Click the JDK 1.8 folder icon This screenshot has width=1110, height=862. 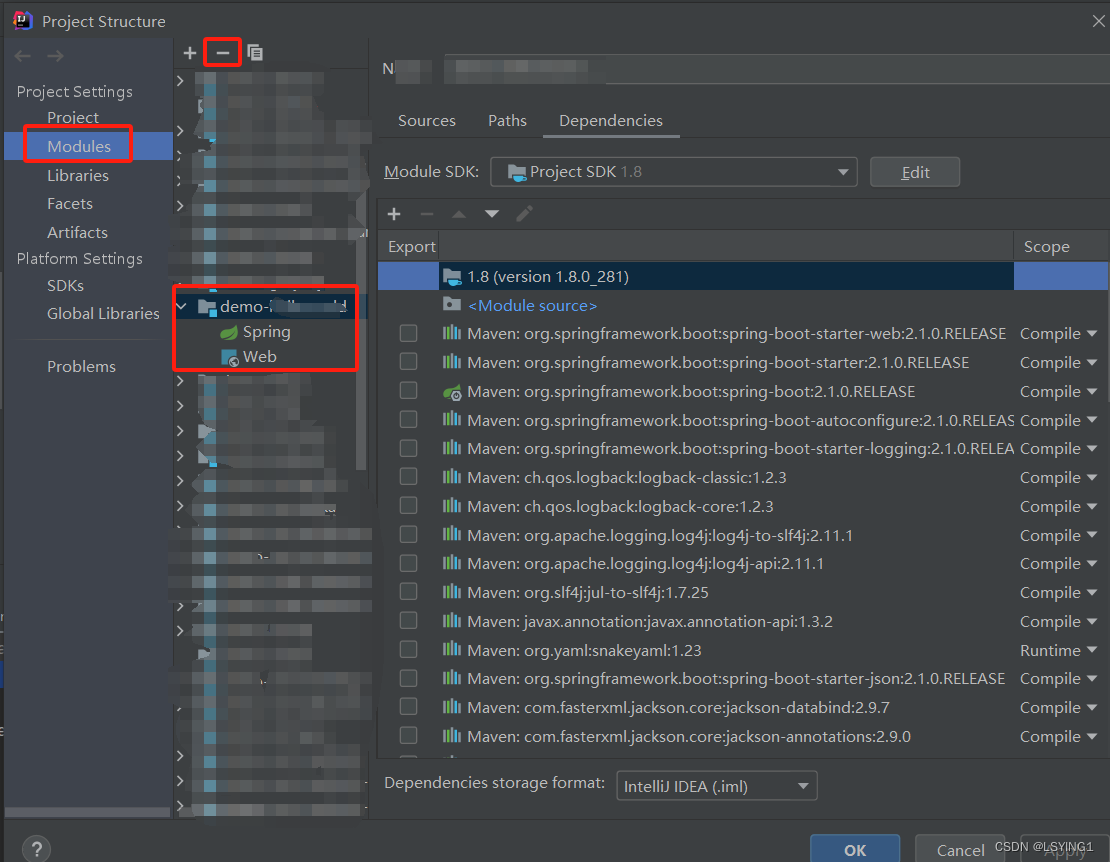tap(452, 277)
